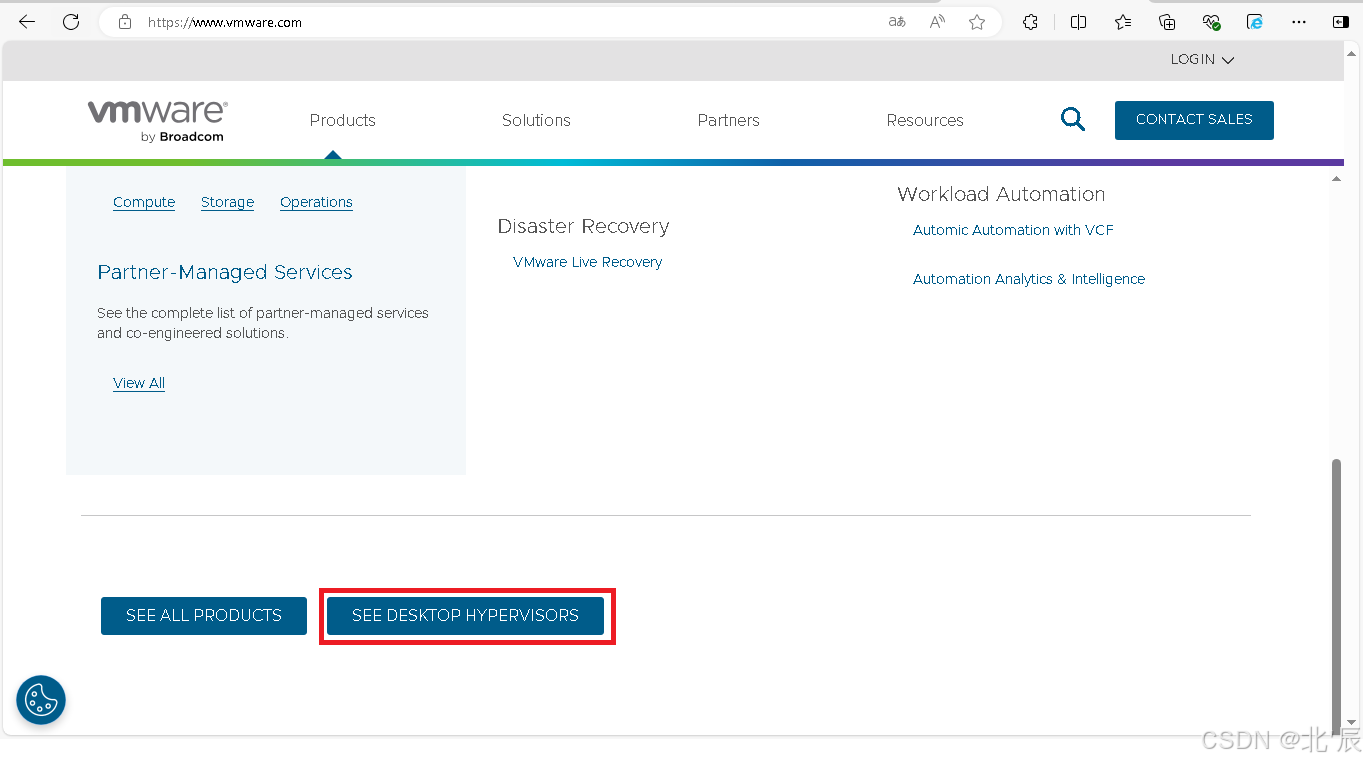Viewport: 1366px width, 763px height.
Task: Open the favorites list icon
Action: tap(1123, 22)
